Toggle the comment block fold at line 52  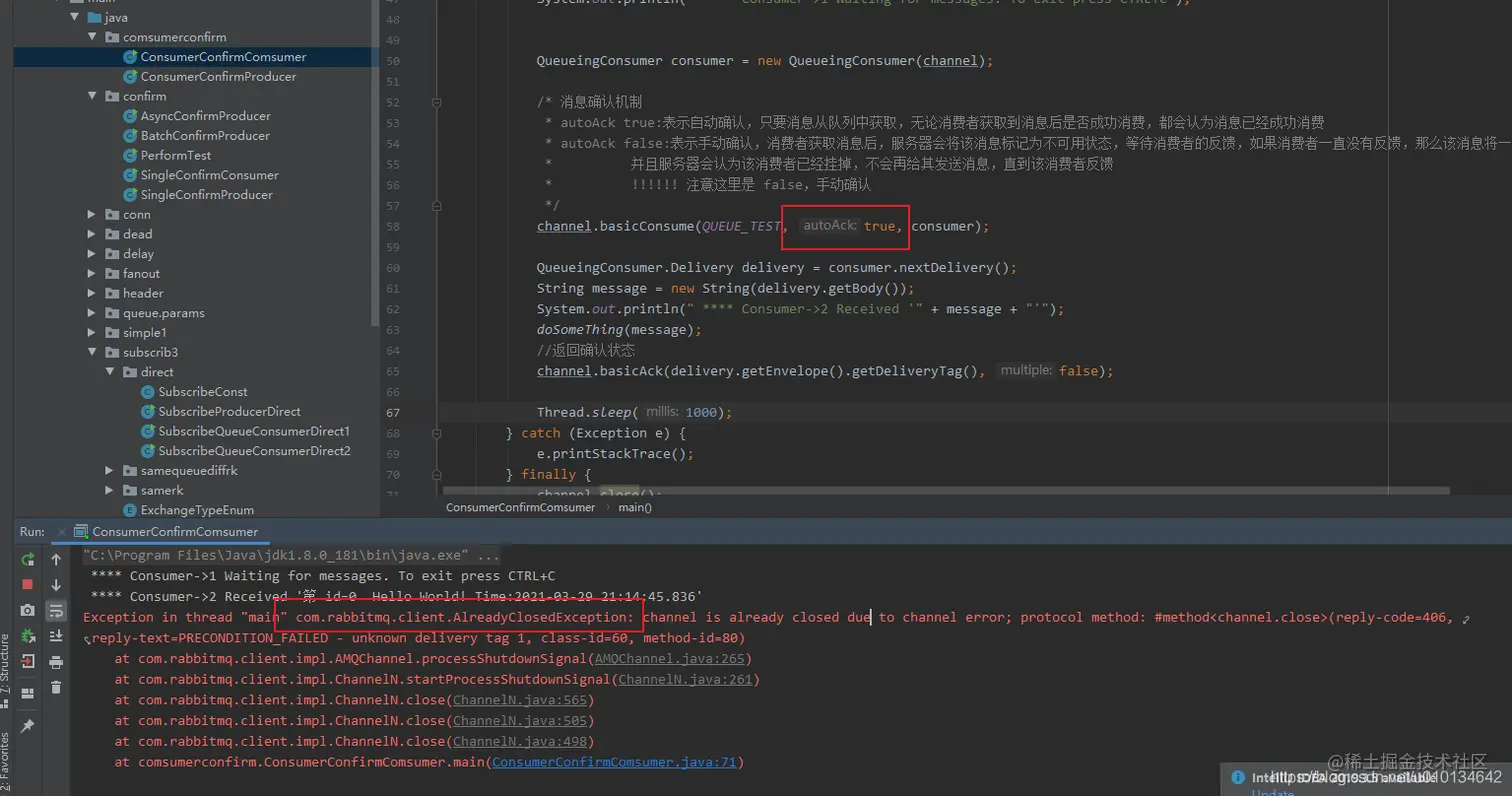[437, 102]
